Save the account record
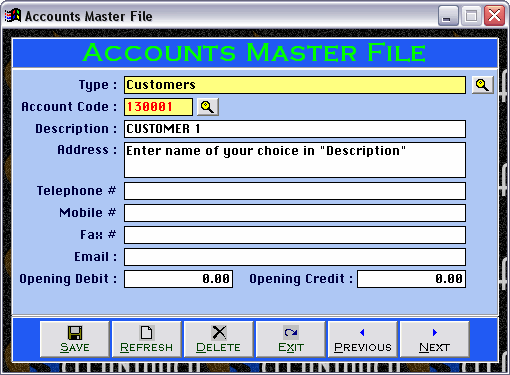The image size is (510, 375). (x=75, y=339)
